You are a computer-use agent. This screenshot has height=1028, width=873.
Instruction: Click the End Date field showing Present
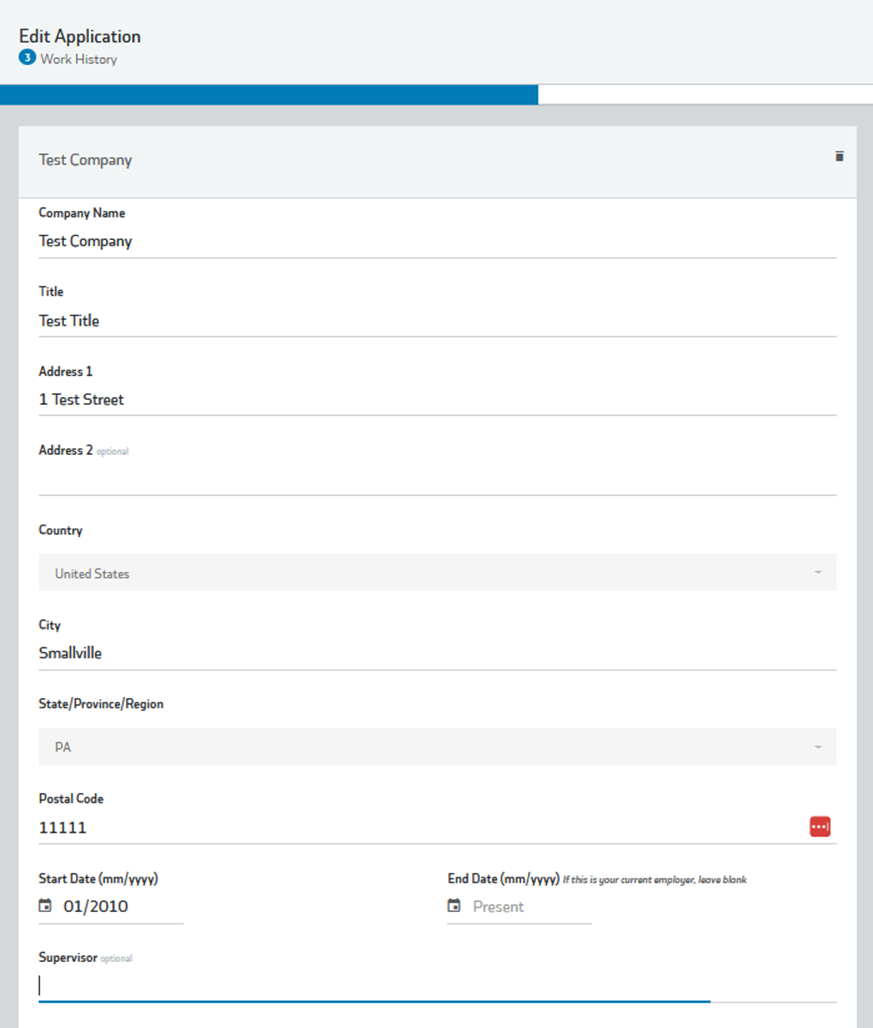528,907
